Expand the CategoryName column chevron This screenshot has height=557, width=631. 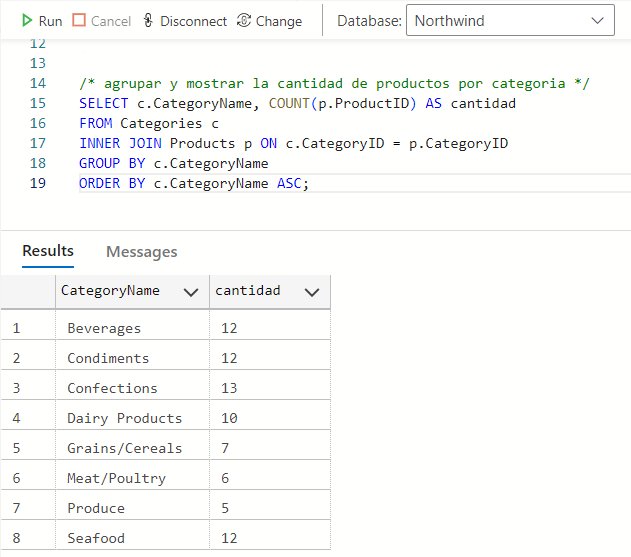coord(190,292)
